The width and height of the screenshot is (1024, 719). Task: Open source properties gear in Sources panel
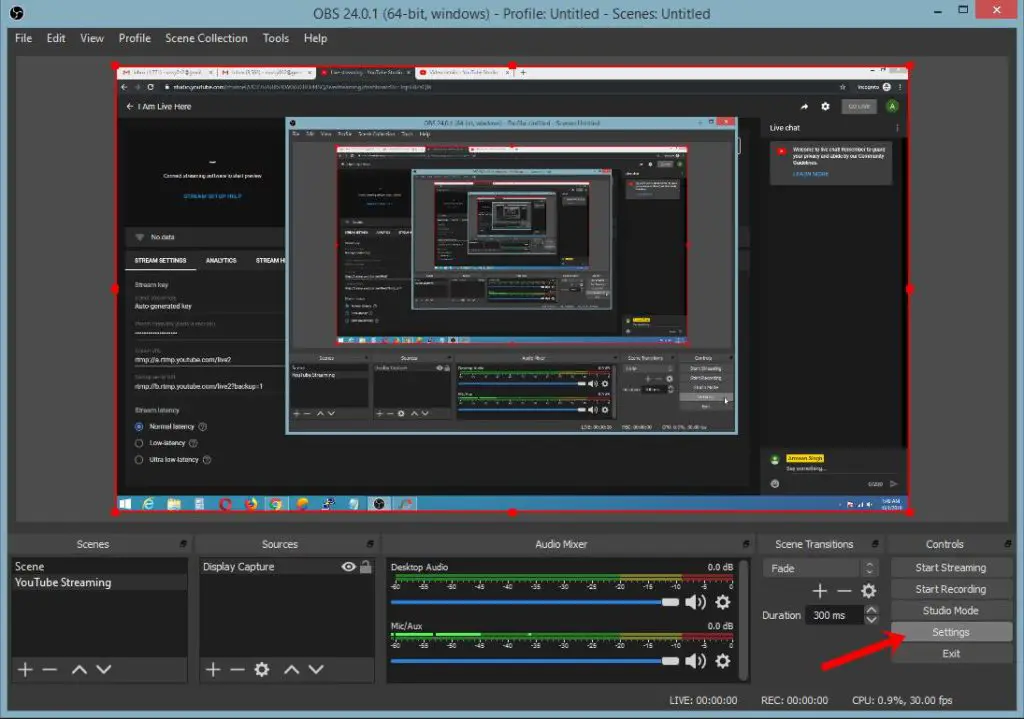(262, 669)
